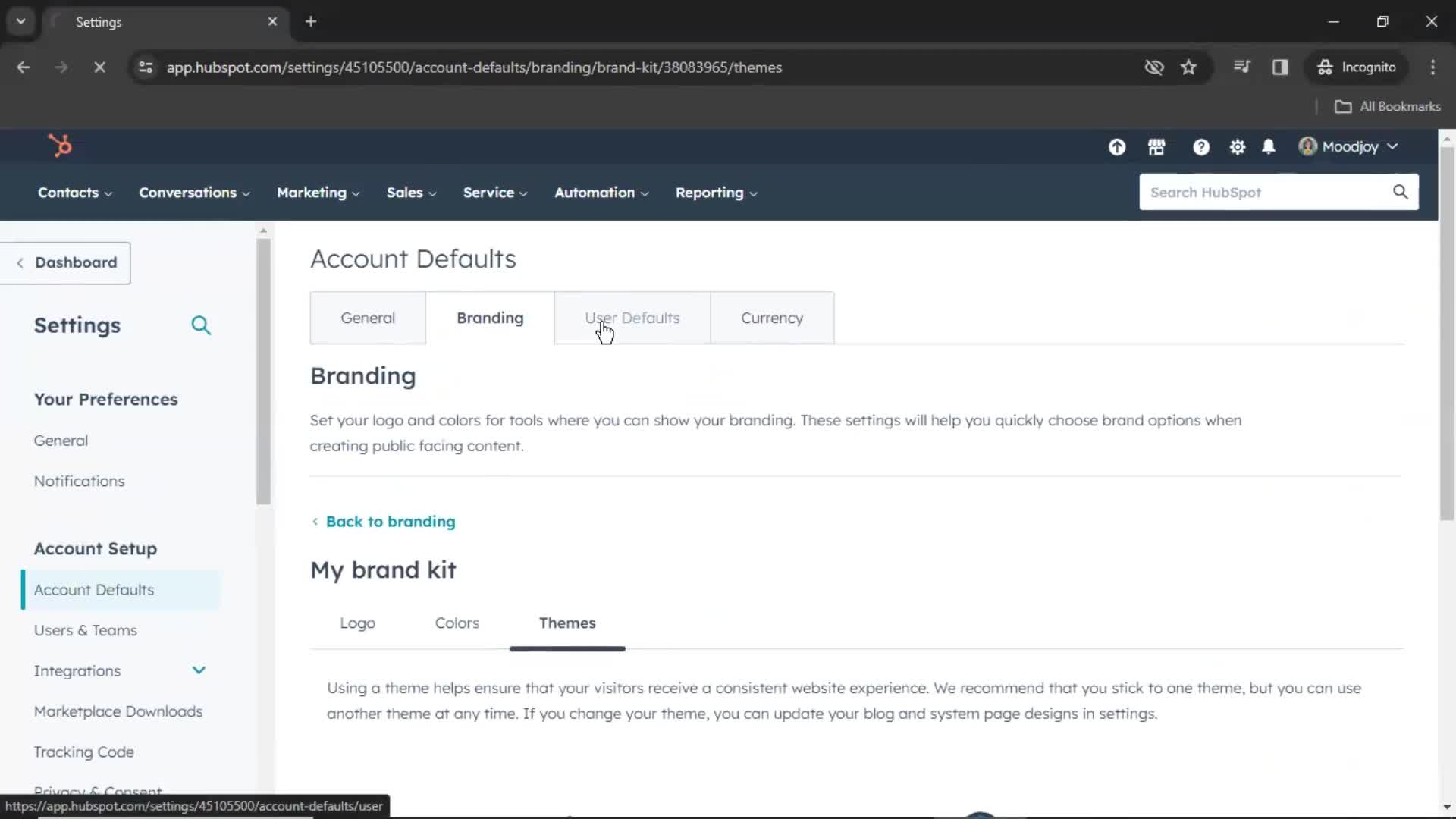Click the HubSpot logo icon
The width and height of the screenshot is (1456, 819).
pos(60,147)
